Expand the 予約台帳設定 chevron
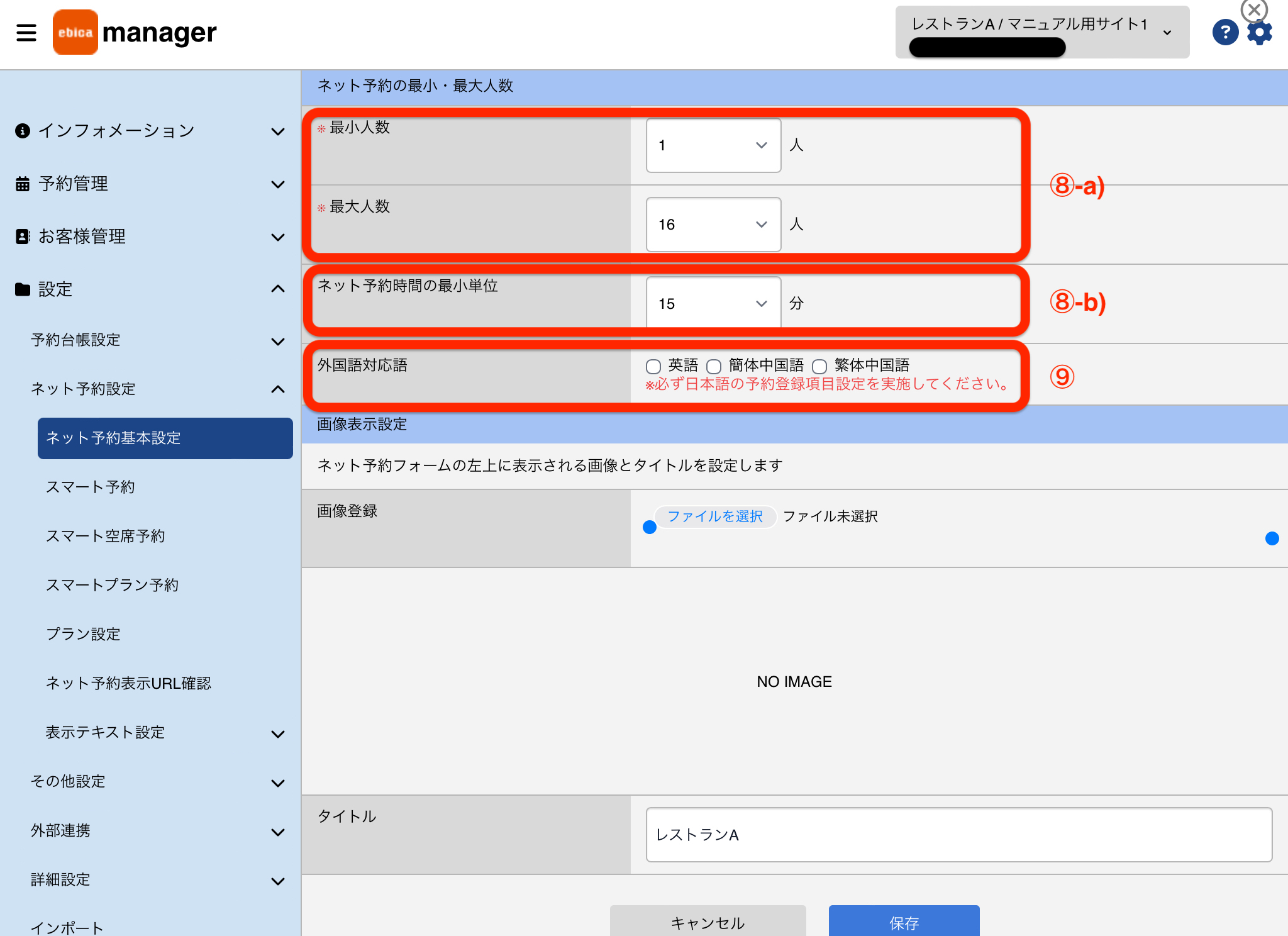1288x936 pixels. coord(277,342)
